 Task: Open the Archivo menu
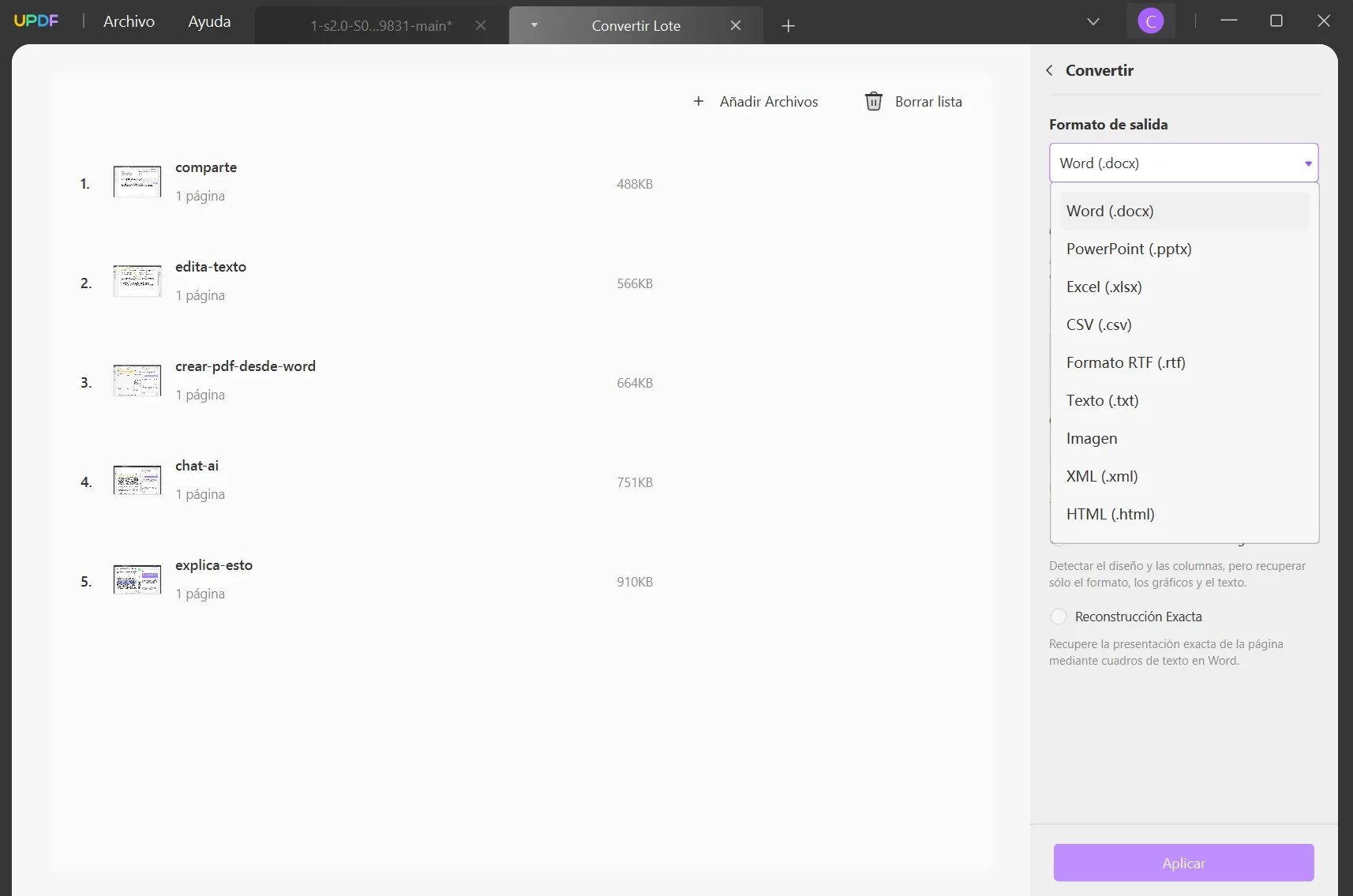point(129,21)
